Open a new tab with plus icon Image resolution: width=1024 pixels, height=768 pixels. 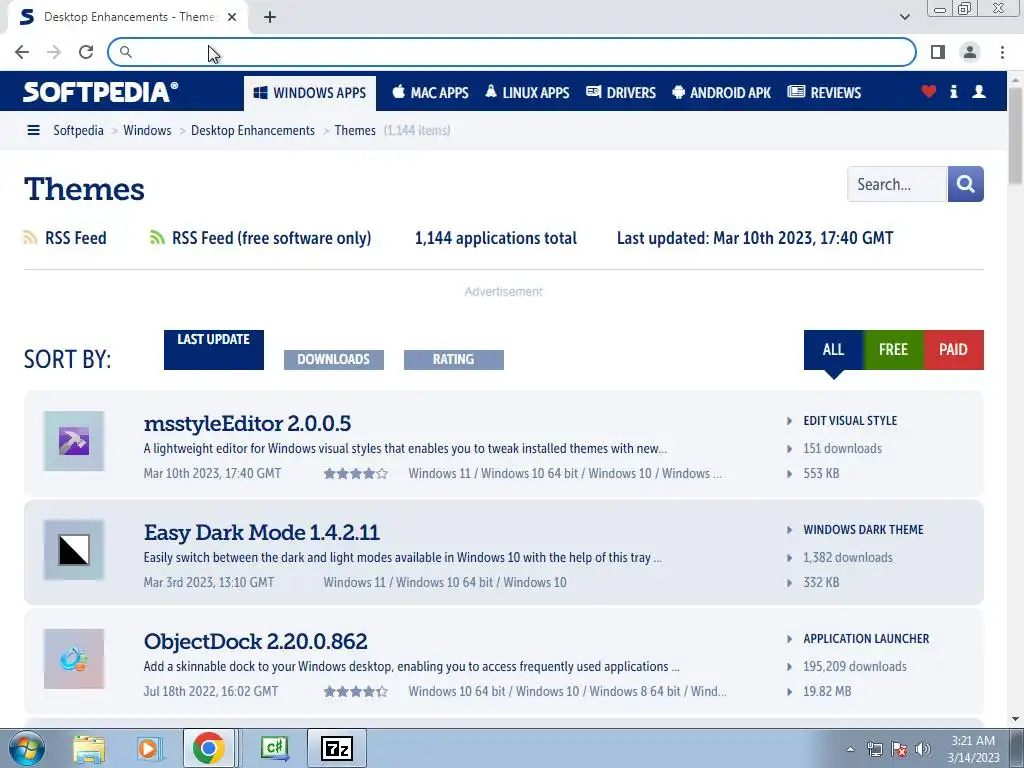point(270,17)
